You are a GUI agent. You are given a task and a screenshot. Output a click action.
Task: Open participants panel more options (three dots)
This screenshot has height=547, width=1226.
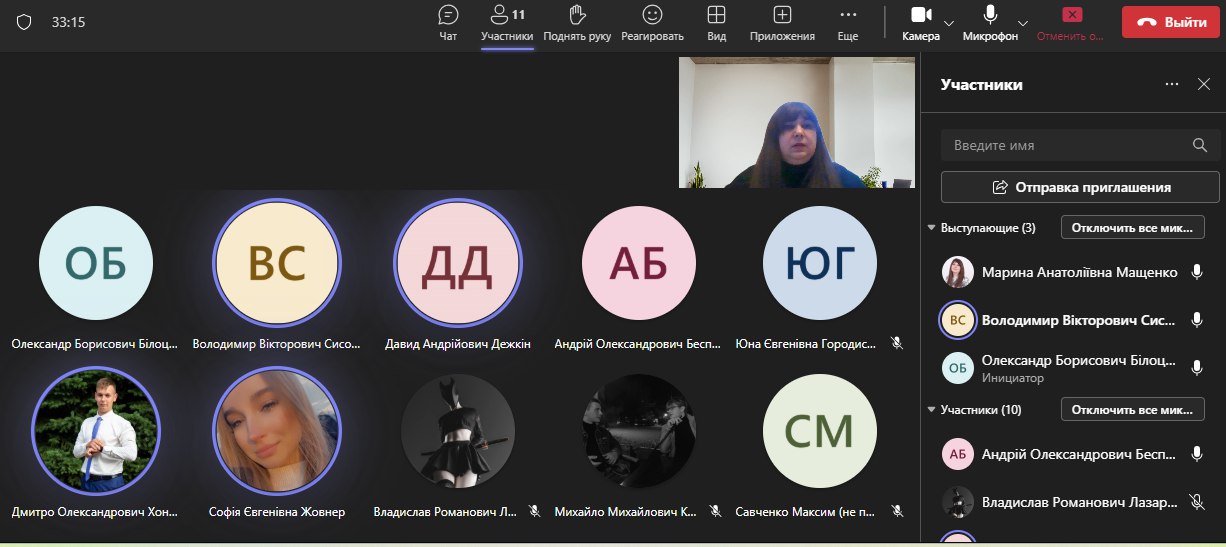coord(1172,85)
